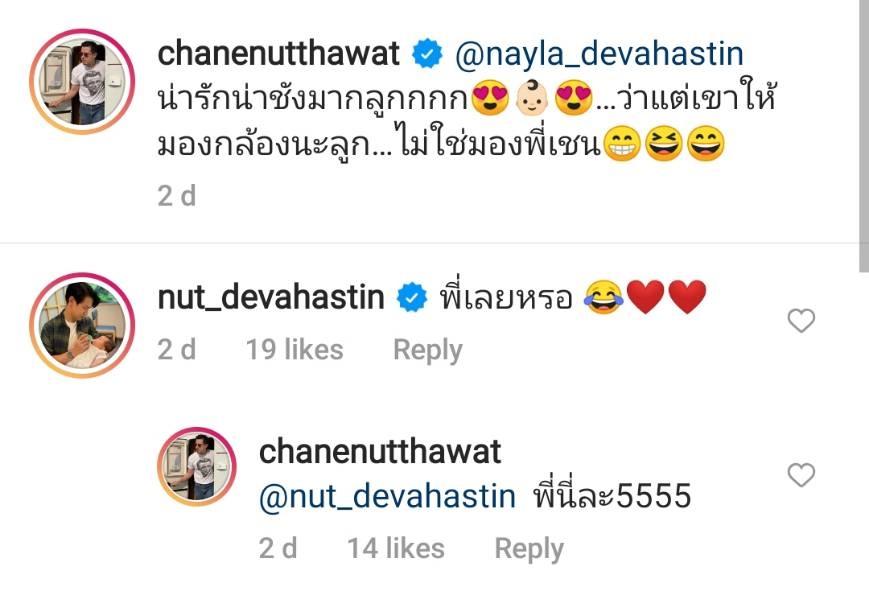
Task: View the 19 likes list
Action: click(x=295, y=350)
